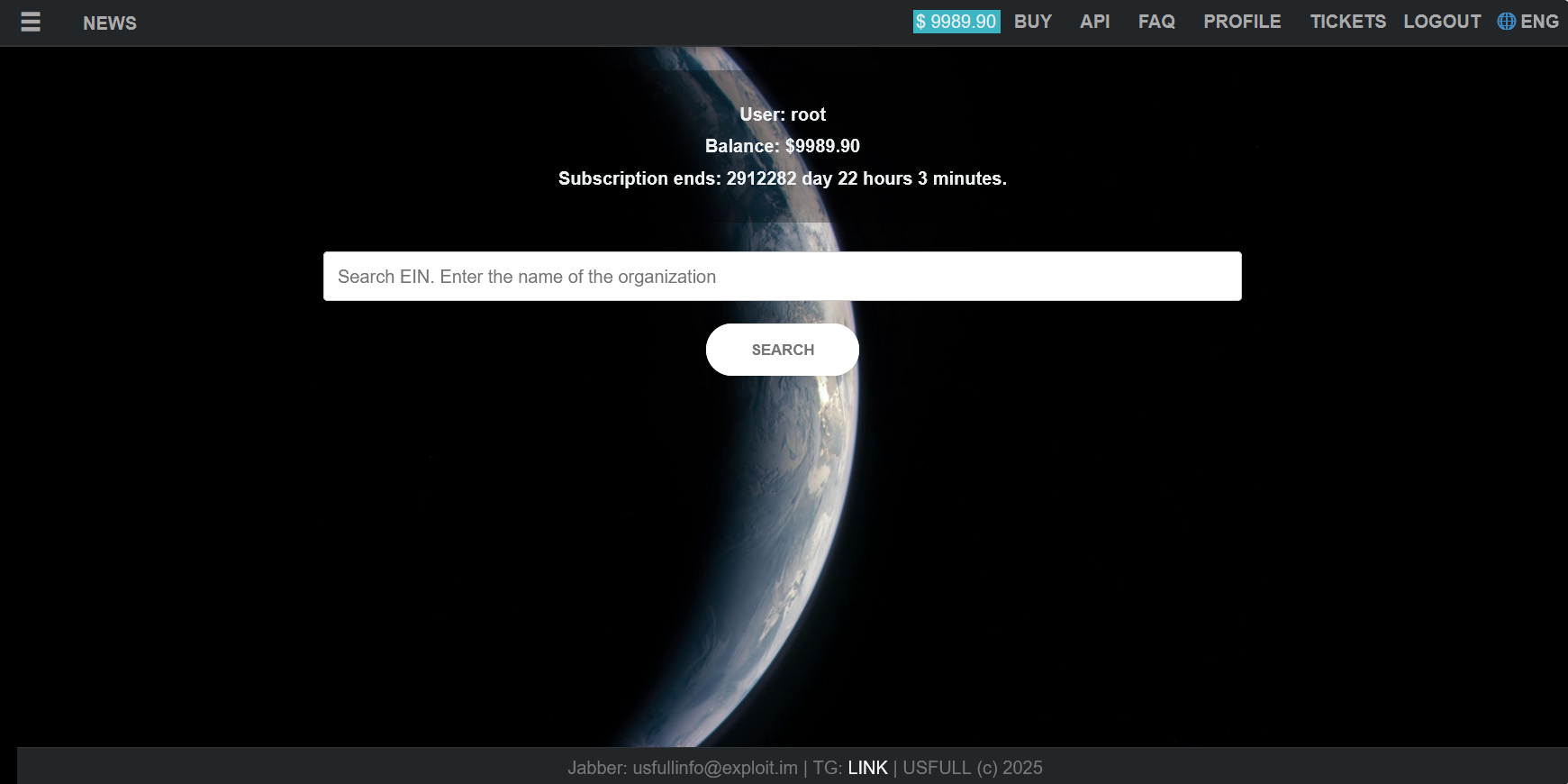Click LOGOUT in the navigation bar
Screen dimensions: 1568x784
[1442, 22]
